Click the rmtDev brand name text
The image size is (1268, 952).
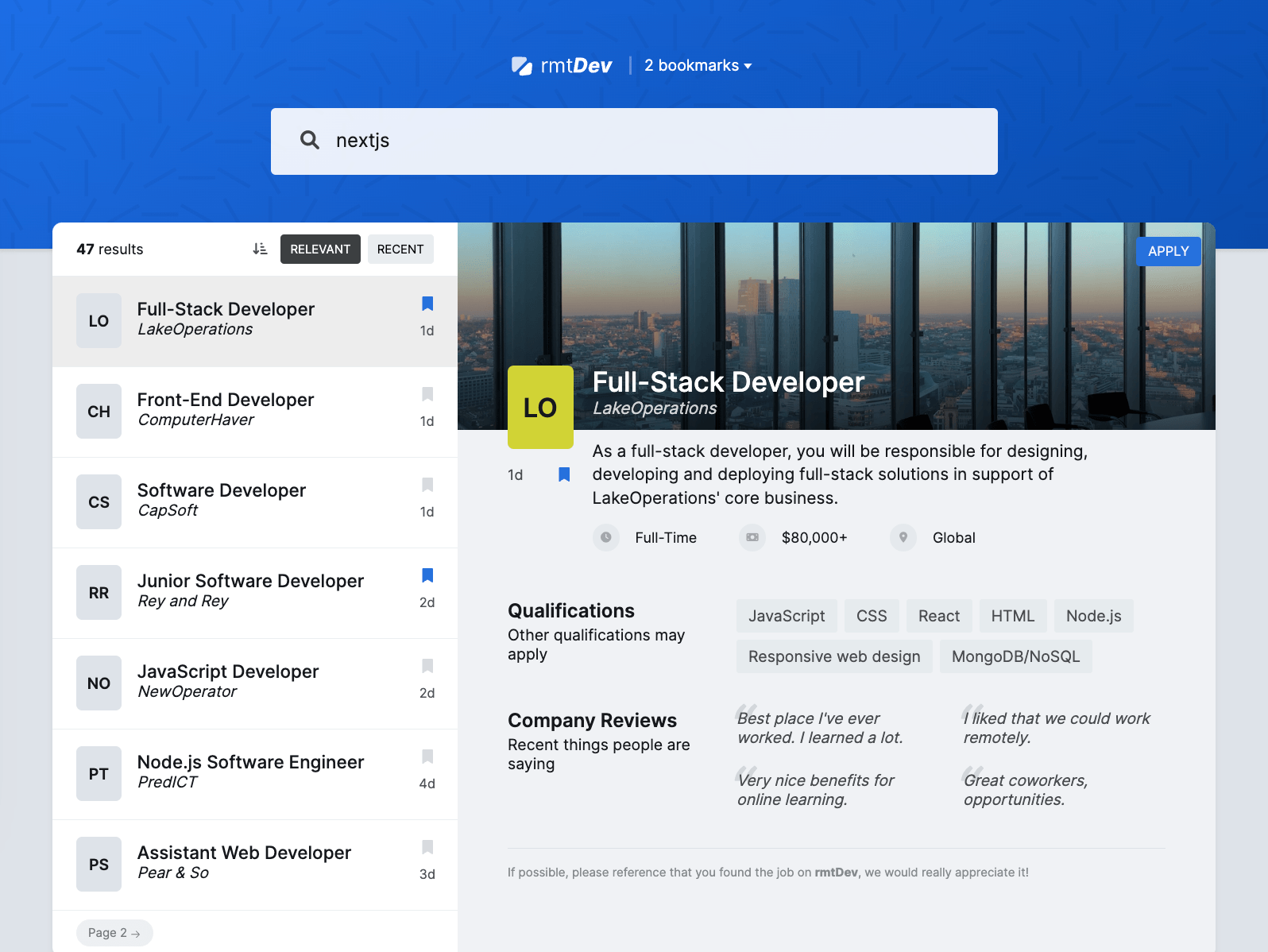tap(577, 66)
